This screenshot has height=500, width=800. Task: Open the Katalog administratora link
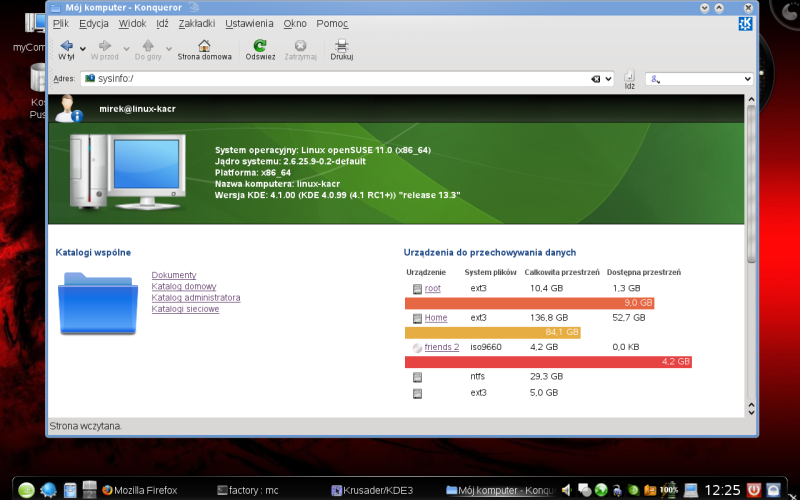click(x=196, y=297)
